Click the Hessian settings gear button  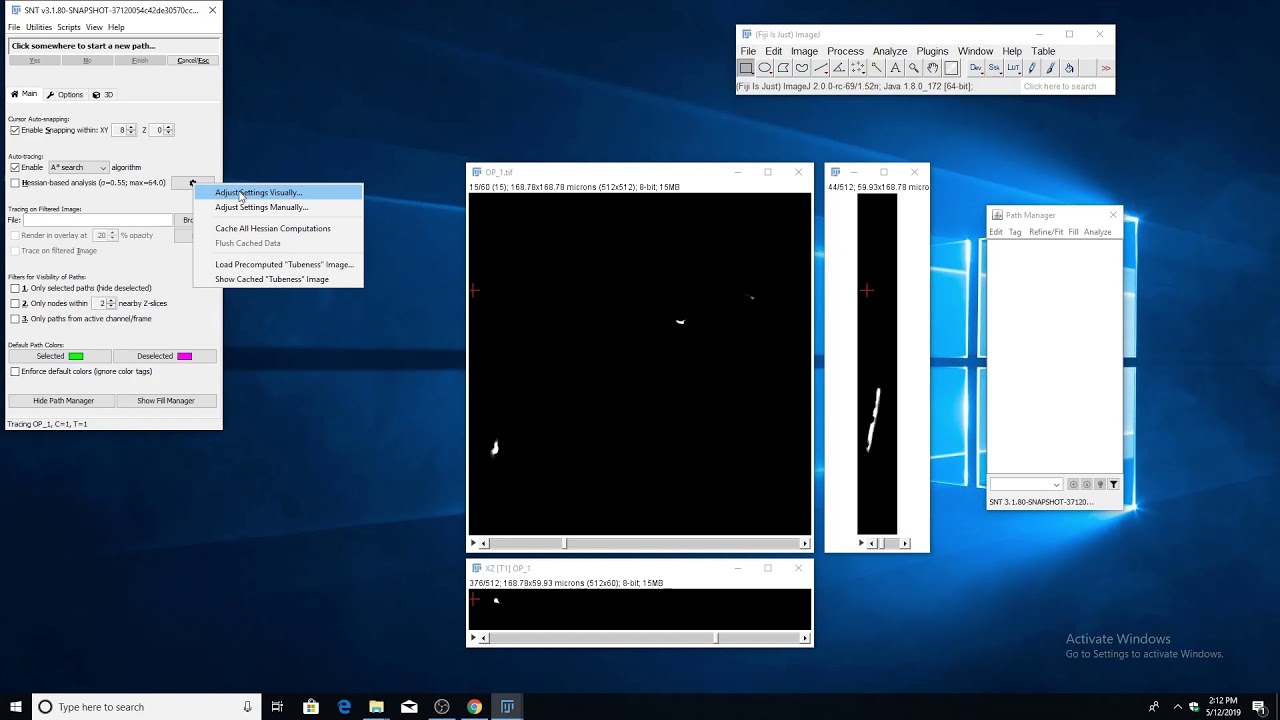click(x=192, y=183)
